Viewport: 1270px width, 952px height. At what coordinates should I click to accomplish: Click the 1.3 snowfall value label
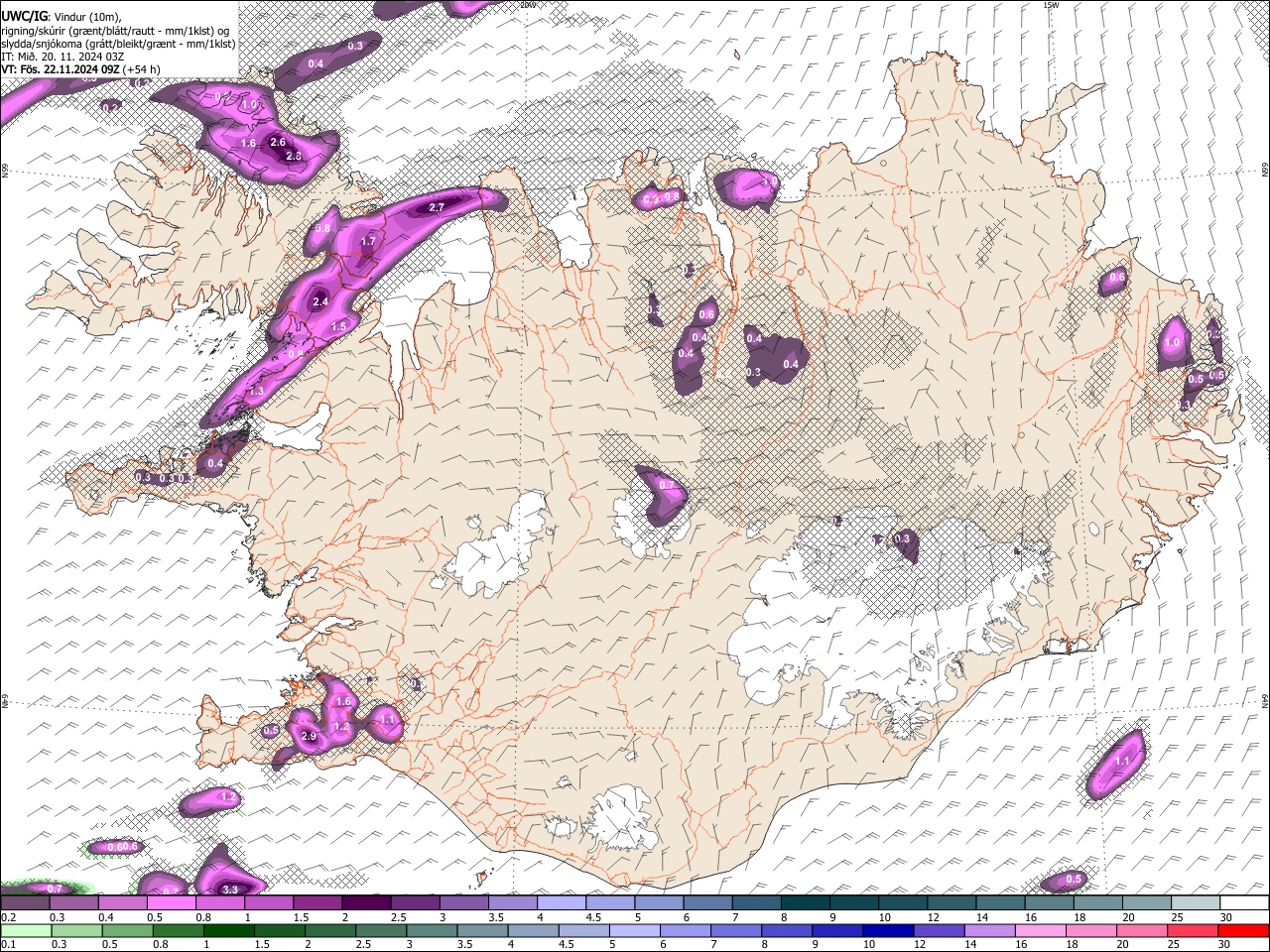(256, 393)
